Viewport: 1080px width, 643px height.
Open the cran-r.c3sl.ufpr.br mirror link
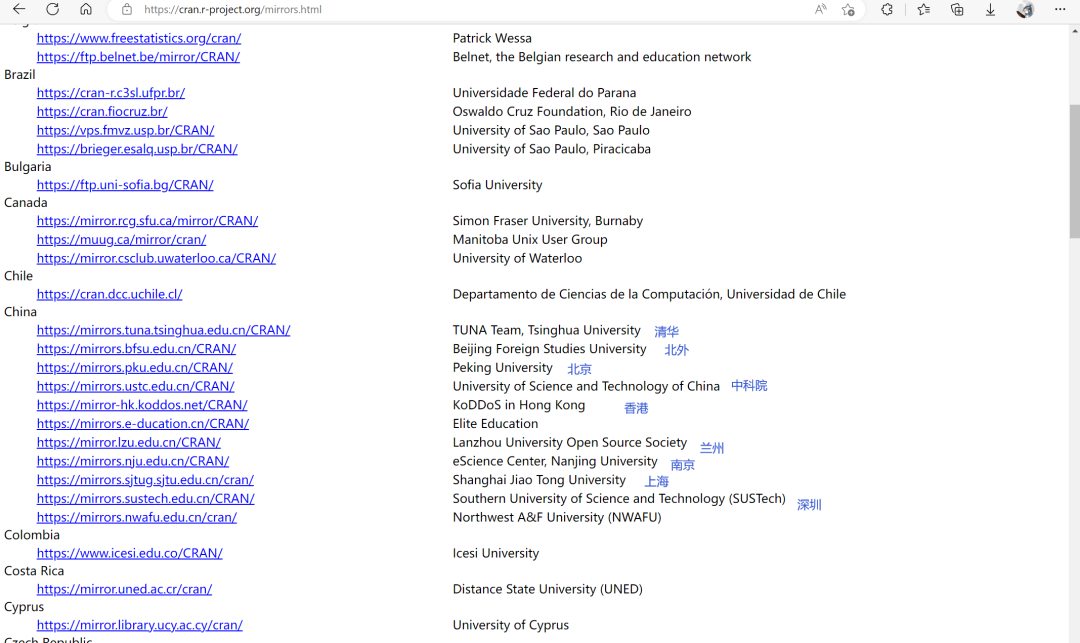(110, 93)
